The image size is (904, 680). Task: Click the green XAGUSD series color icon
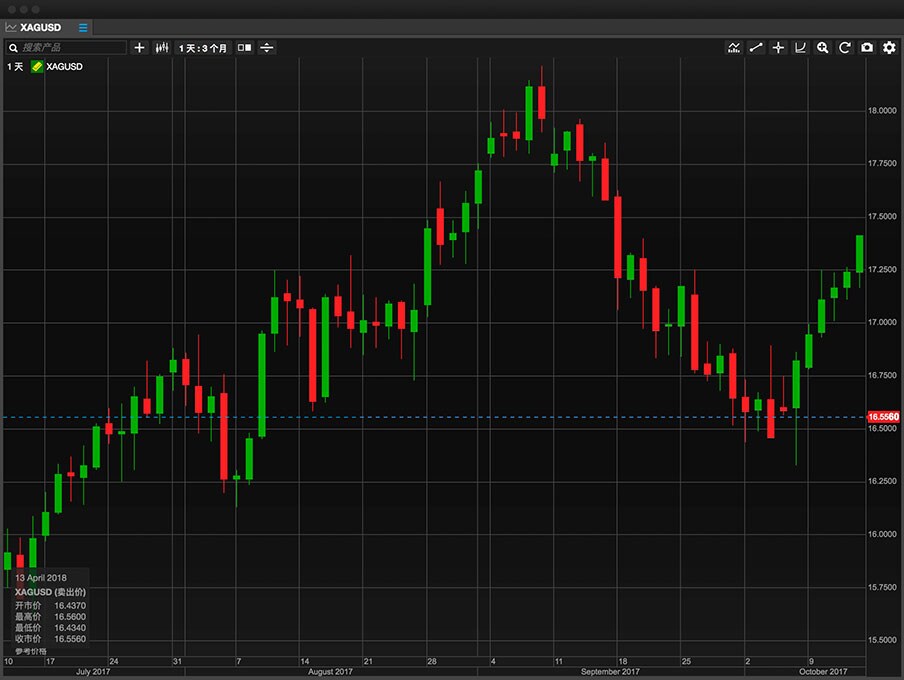(x=37, y=66)
